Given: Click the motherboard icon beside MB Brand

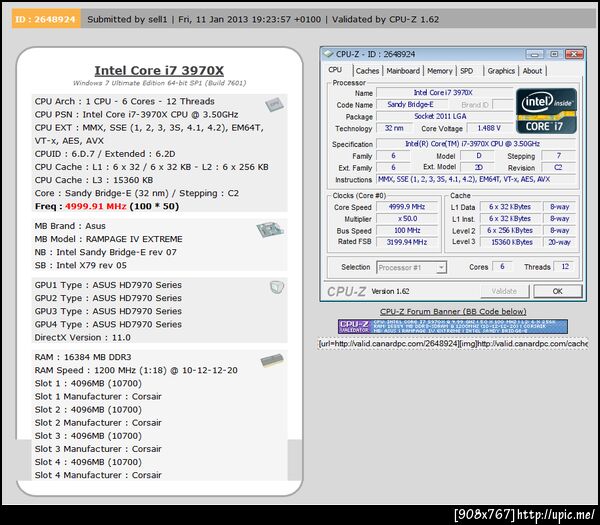Looking at the screenshot, I should coord(270,229).
